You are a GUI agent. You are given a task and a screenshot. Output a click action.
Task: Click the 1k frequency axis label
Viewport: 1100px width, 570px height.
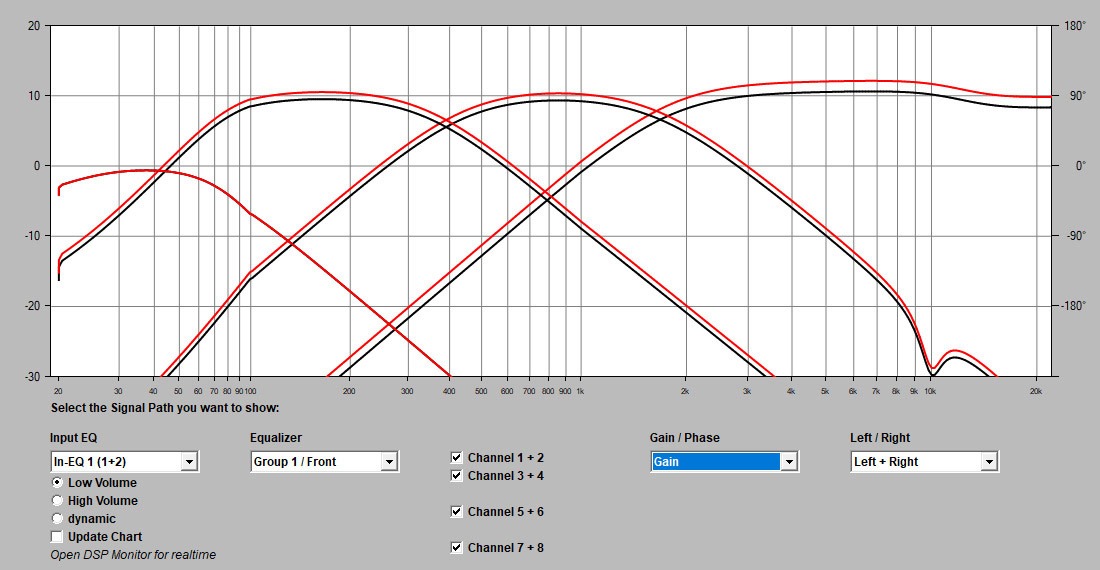click(x=580, y=391)
